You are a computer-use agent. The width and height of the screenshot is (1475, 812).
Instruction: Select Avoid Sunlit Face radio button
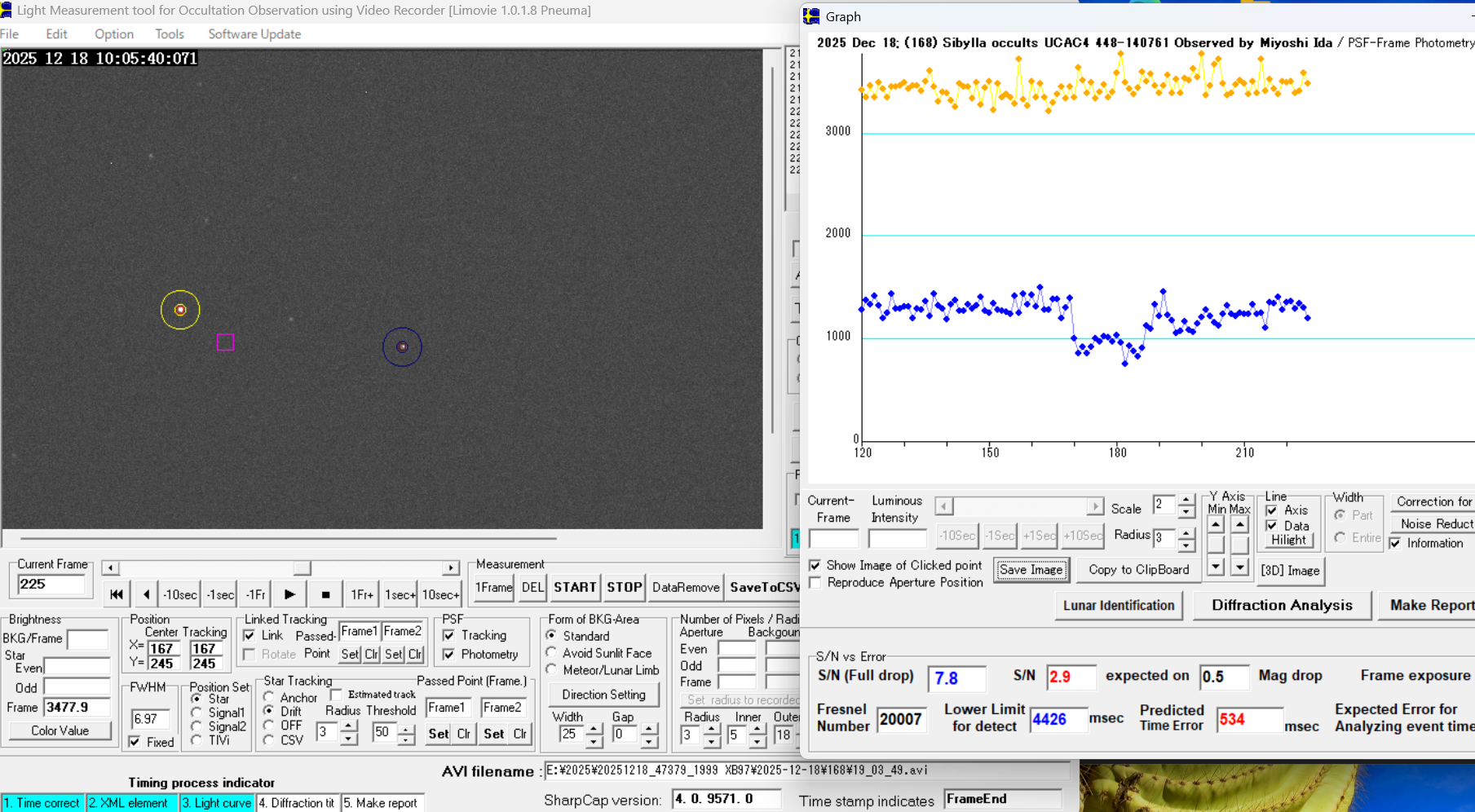[x=552, y=653]
